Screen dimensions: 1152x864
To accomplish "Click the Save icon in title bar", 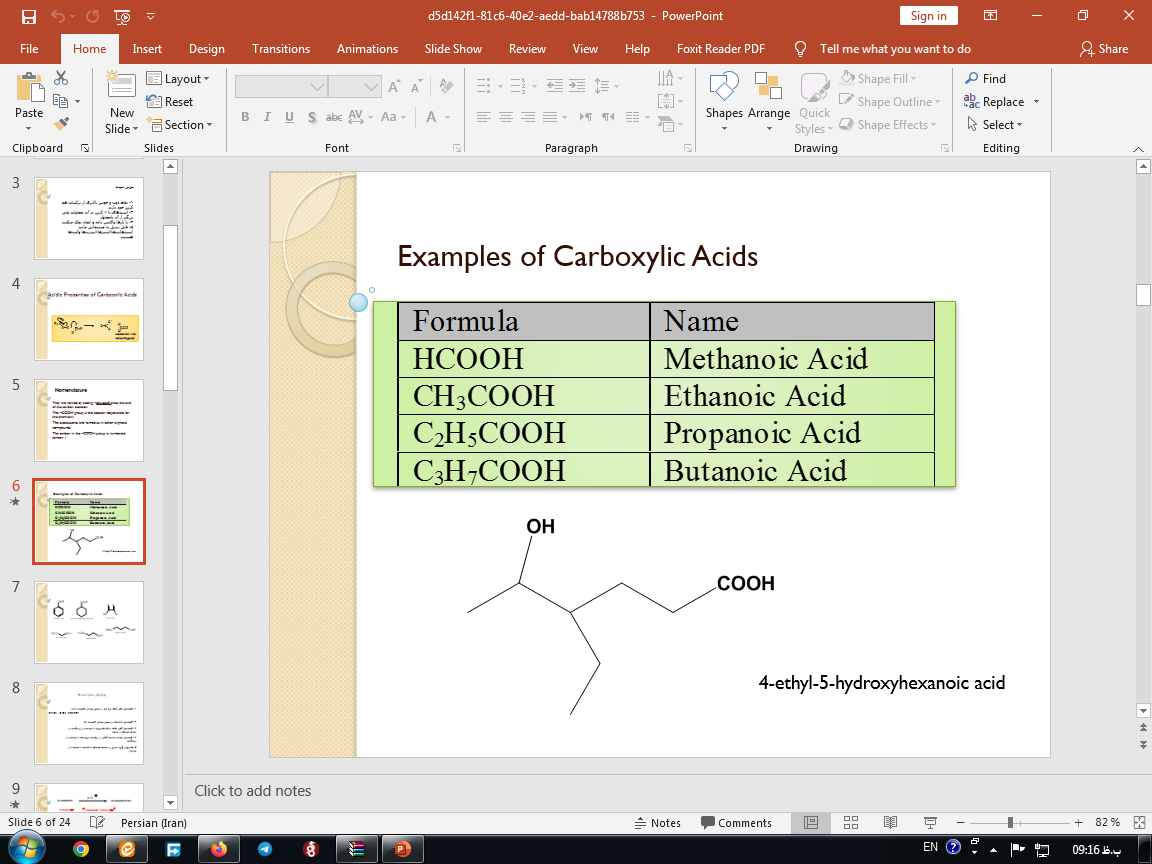I will [28, 16].
